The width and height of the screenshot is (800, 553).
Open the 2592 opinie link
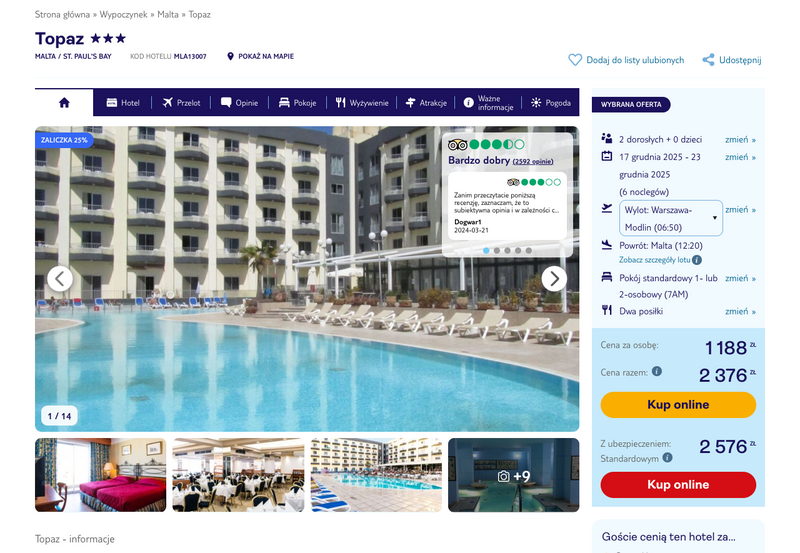[533, 162]
